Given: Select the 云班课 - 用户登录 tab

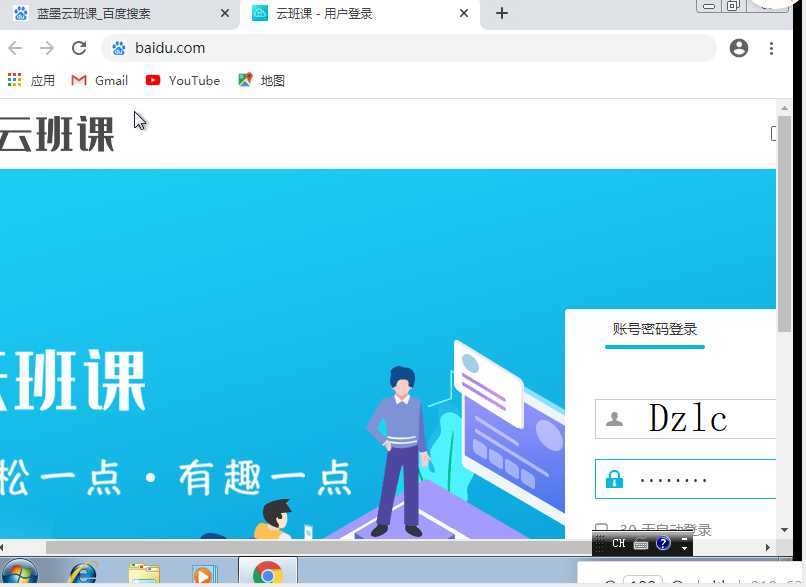Looking at the screenshot, I should (360, 14).
